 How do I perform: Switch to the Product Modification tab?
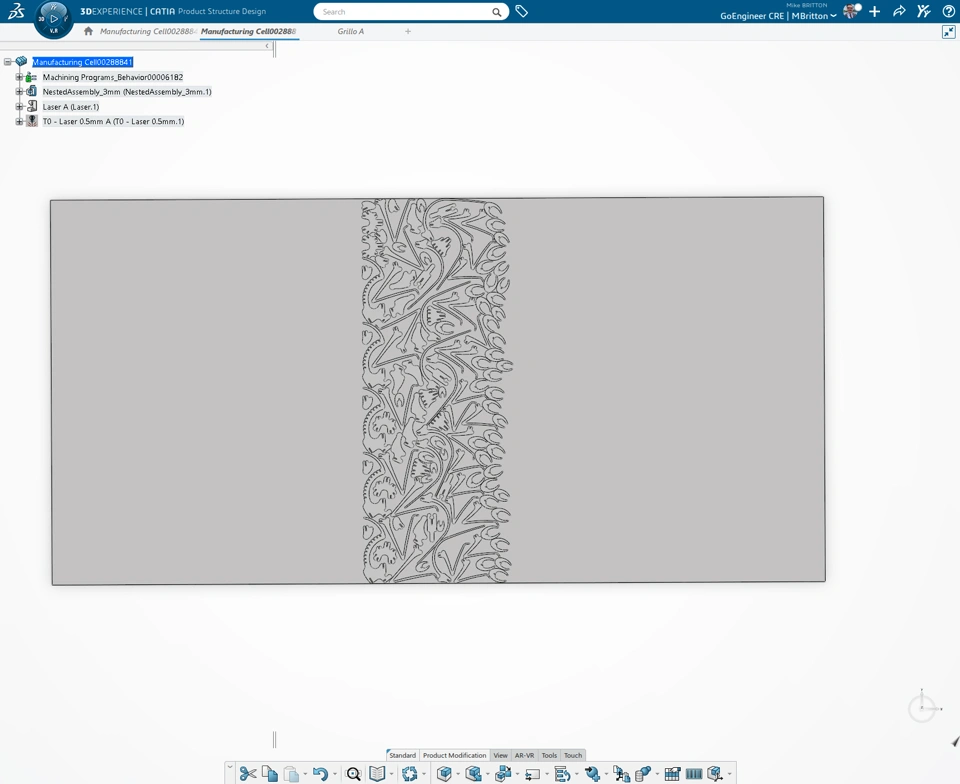click(x=454, y=755)
